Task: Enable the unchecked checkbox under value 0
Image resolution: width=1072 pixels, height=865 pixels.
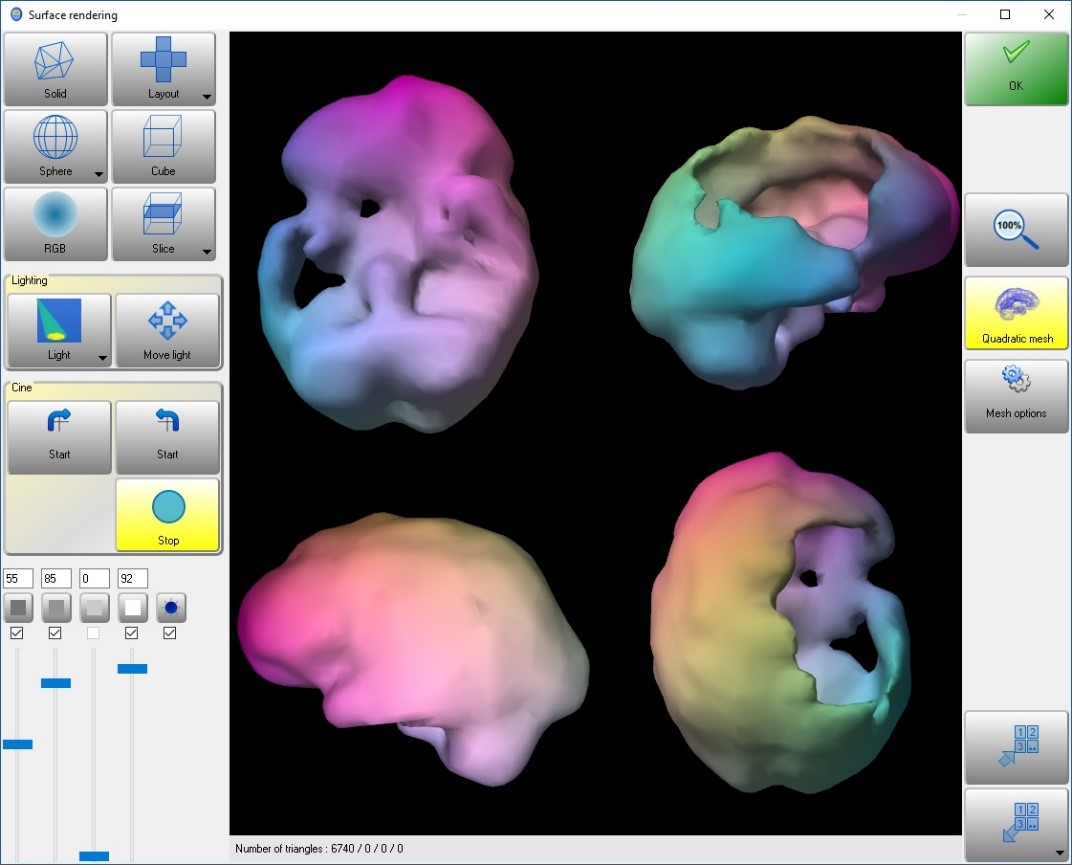Action: 93,633
